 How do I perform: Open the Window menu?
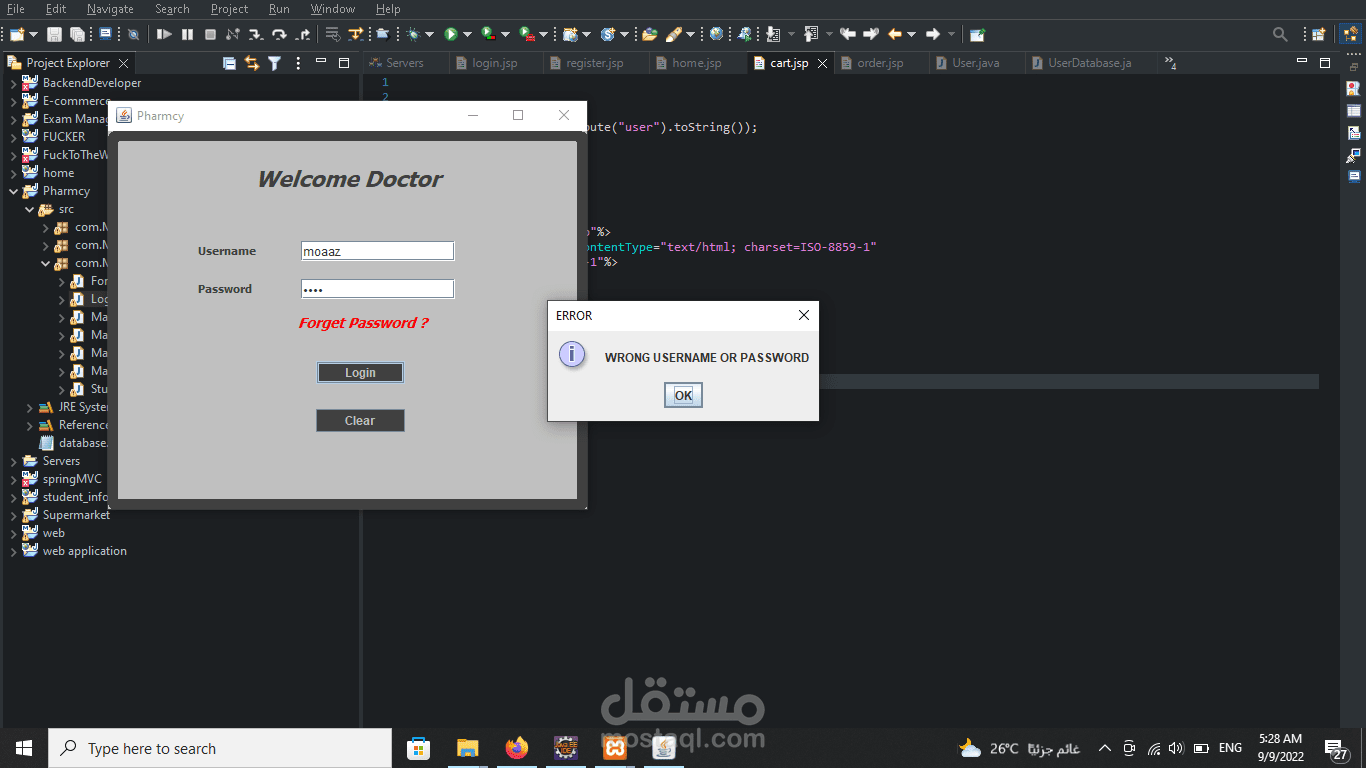332,9
